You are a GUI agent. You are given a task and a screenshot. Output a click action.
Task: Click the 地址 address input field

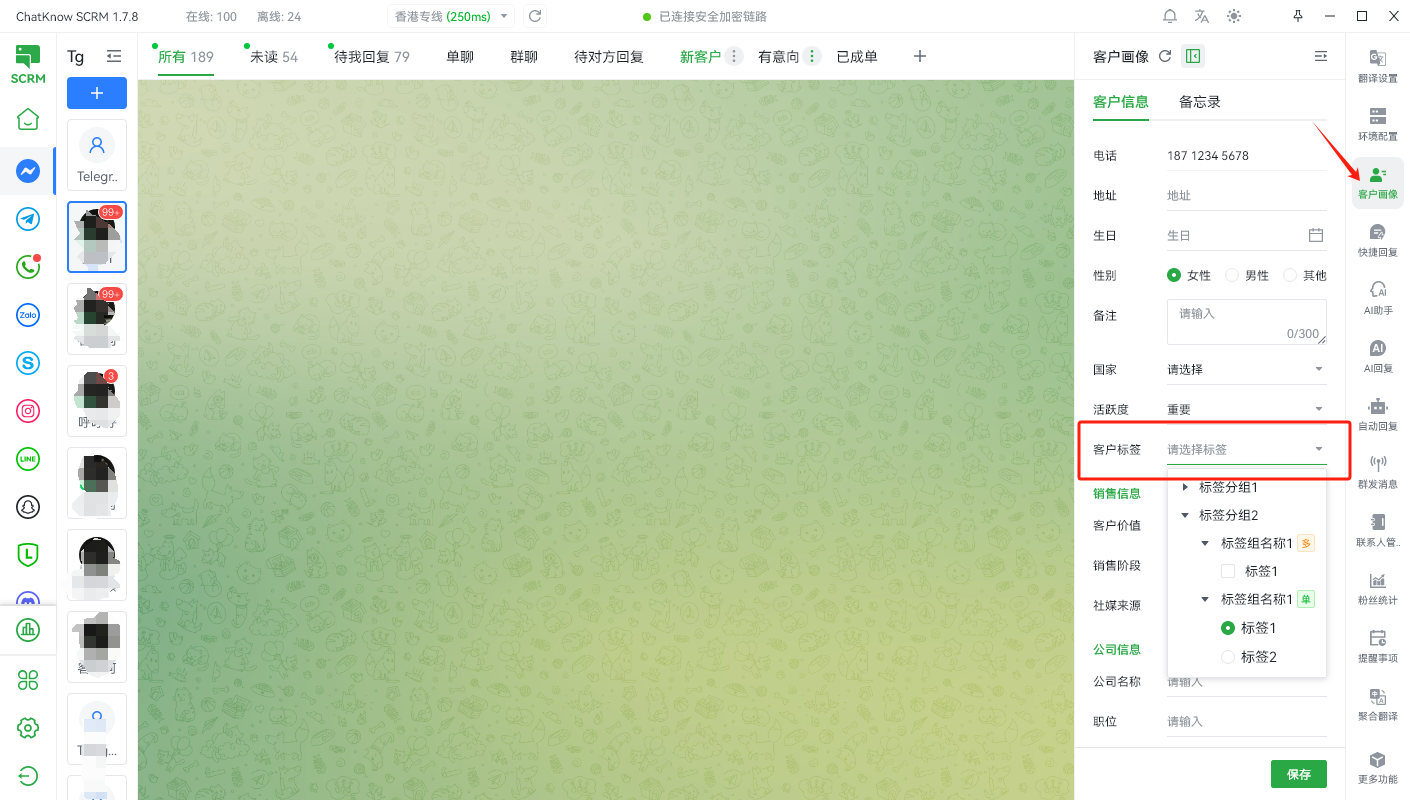point(1246,196)
